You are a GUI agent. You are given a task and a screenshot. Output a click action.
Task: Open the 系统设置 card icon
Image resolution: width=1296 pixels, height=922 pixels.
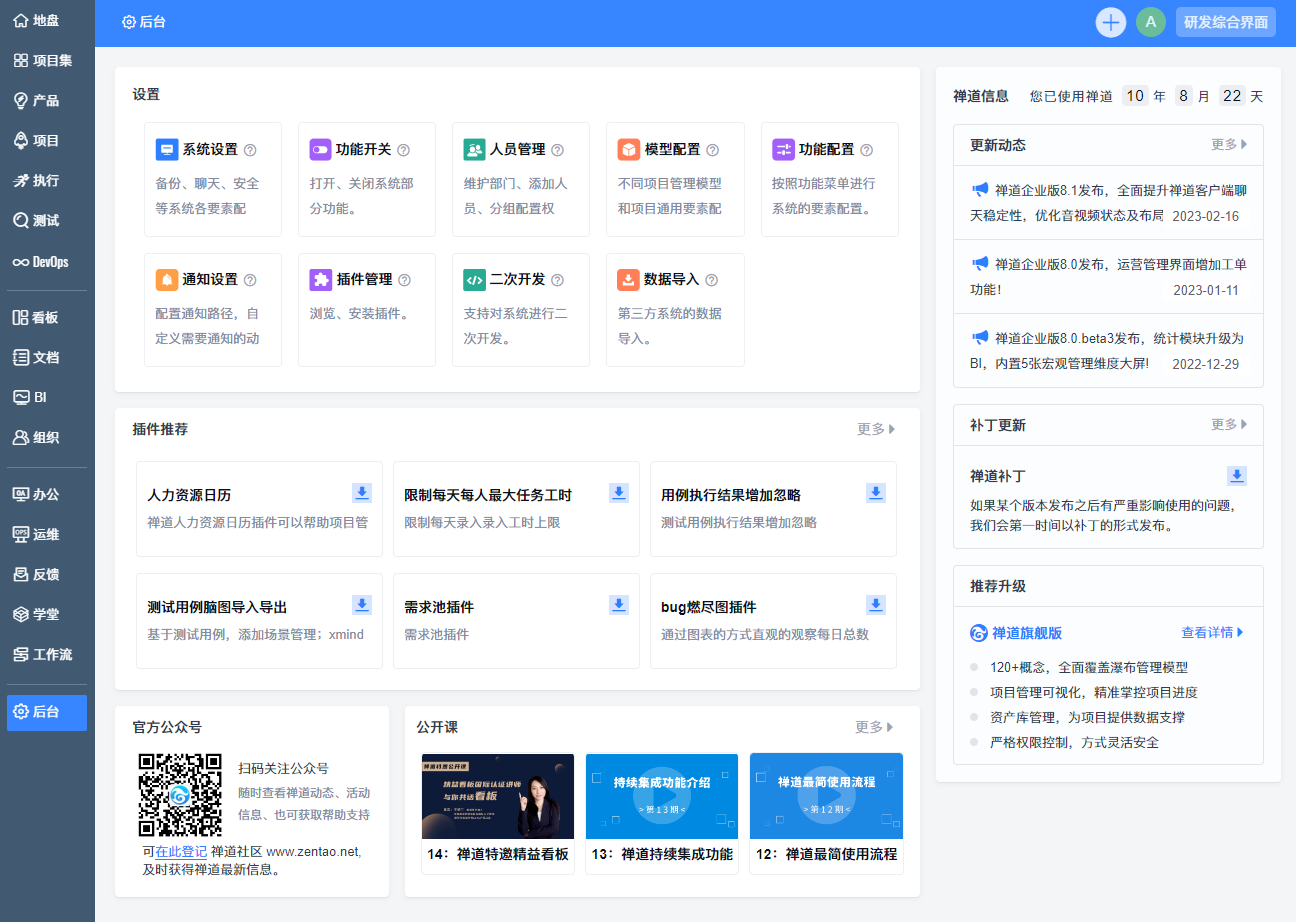click(x=167, y=150)
